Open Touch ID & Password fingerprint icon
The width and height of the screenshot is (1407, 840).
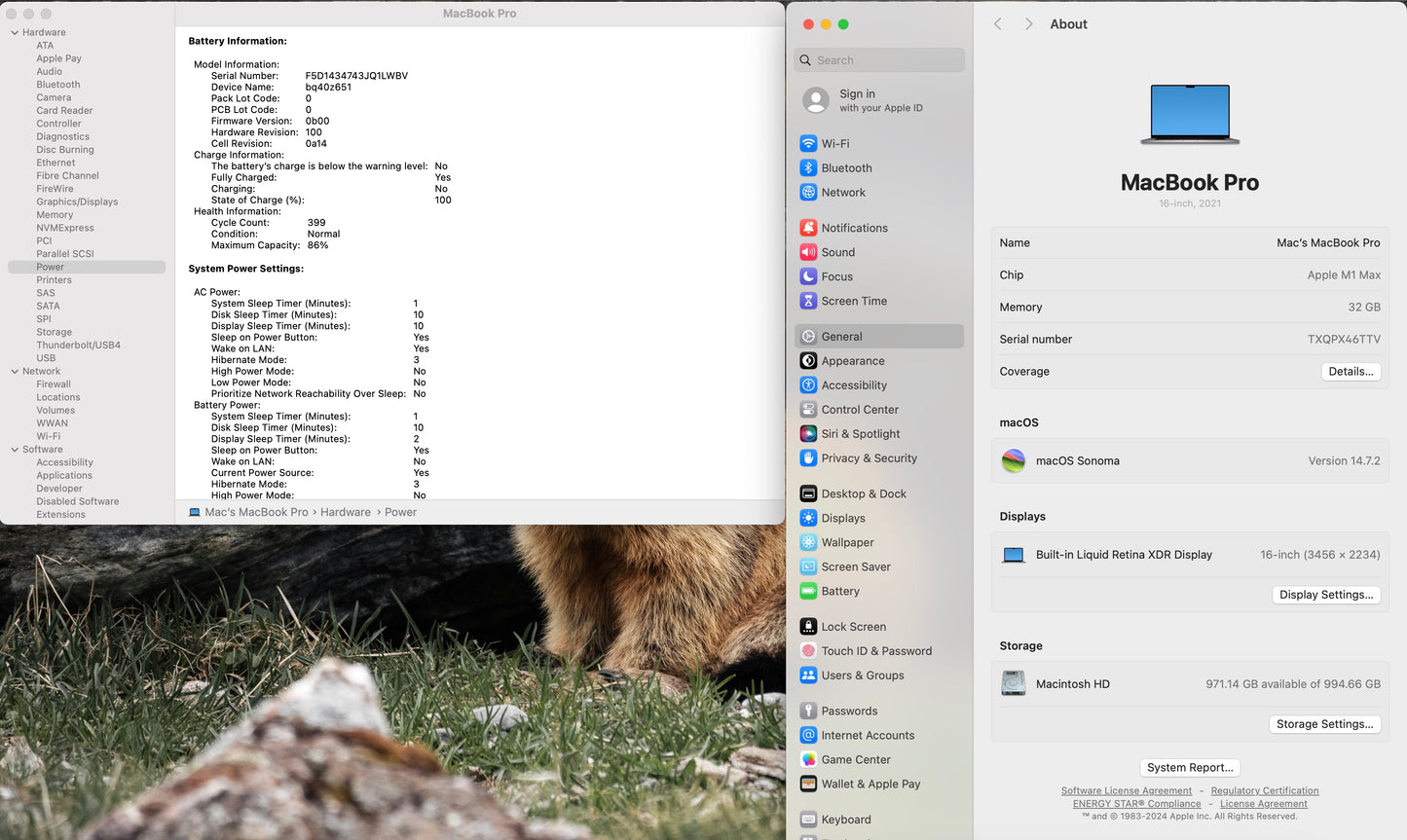tap(808, 651)
